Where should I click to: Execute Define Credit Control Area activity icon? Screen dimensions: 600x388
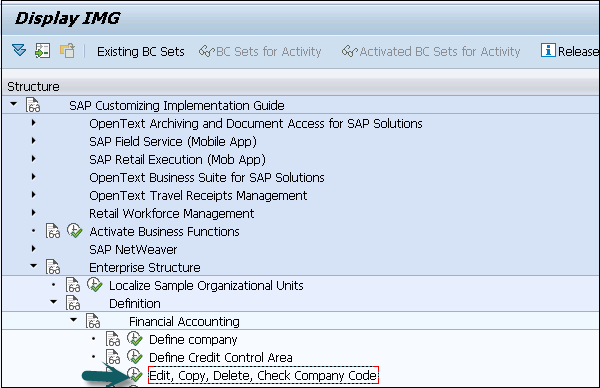(134, 357)
